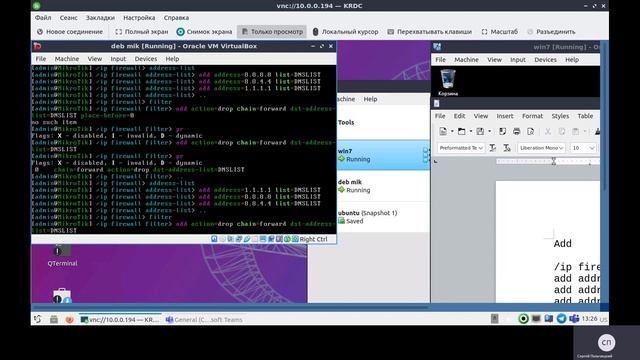Click the Saved state icon for ubuntu VM
Viewport: 640px width, 360px height.
tap(342, 221)
